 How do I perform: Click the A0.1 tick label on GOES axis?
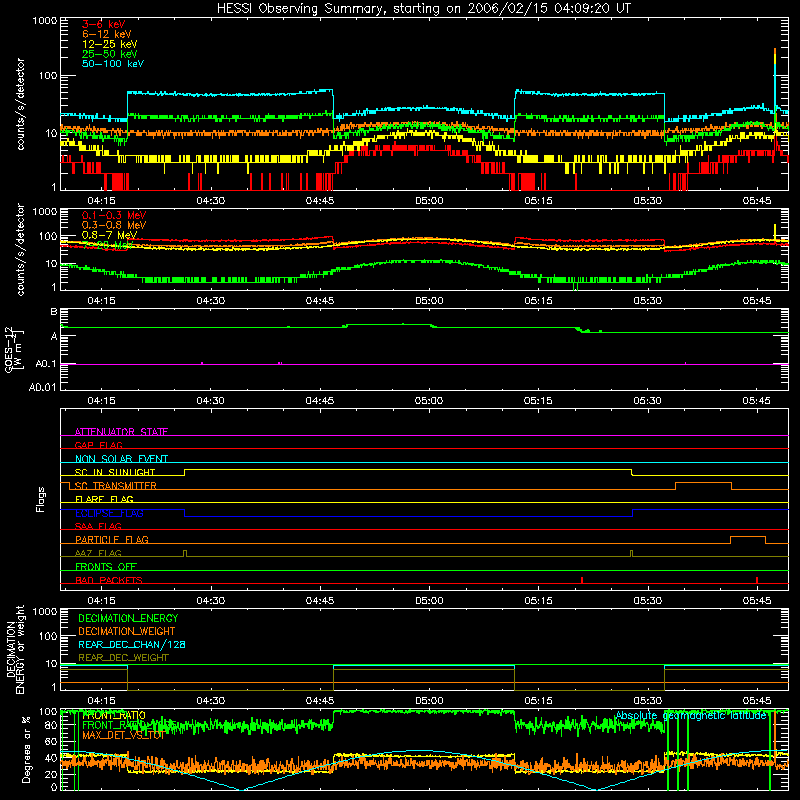point(46,364)
